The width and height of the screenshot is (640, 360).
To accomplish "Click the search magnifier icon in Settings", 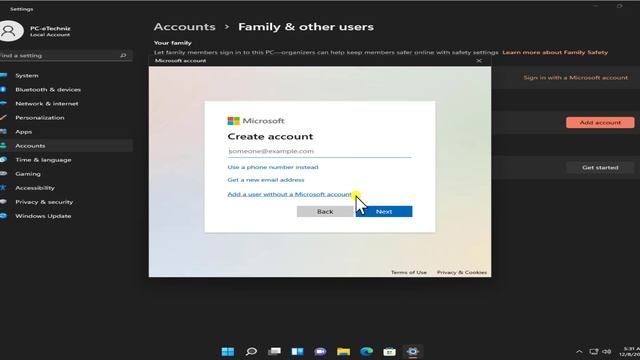I will (x=123, y=56).
